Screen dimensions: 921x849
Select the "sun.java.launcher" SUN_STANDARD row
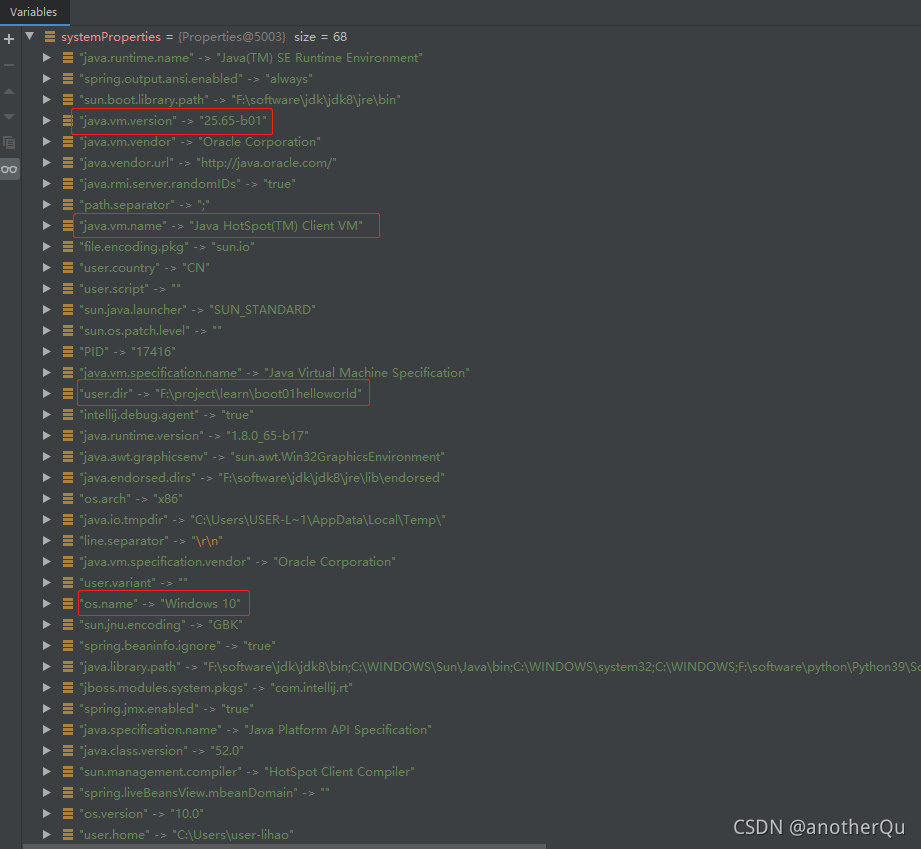point(197,310)
